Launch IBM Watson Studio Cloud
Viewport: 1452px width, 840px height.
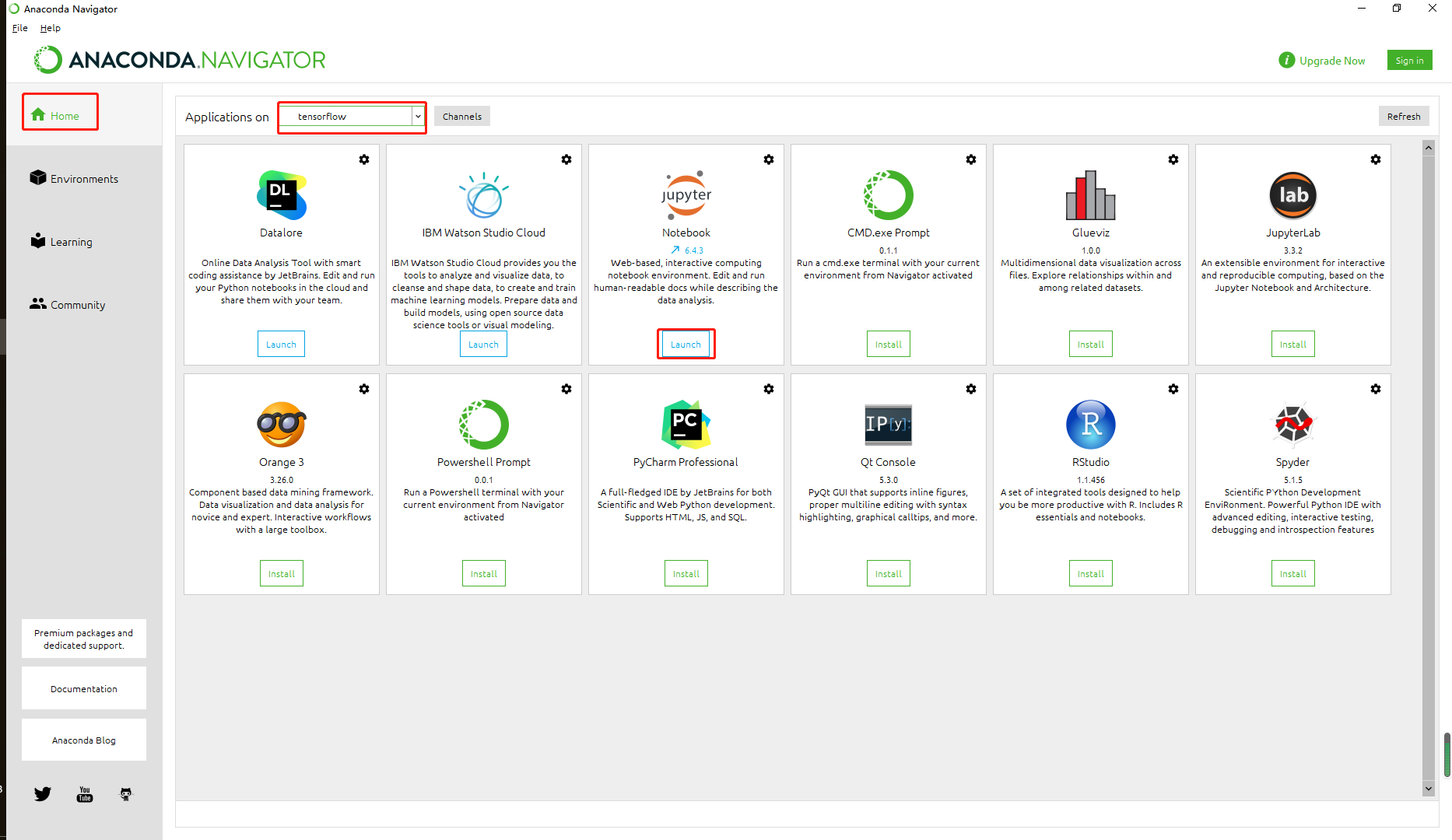484,345
